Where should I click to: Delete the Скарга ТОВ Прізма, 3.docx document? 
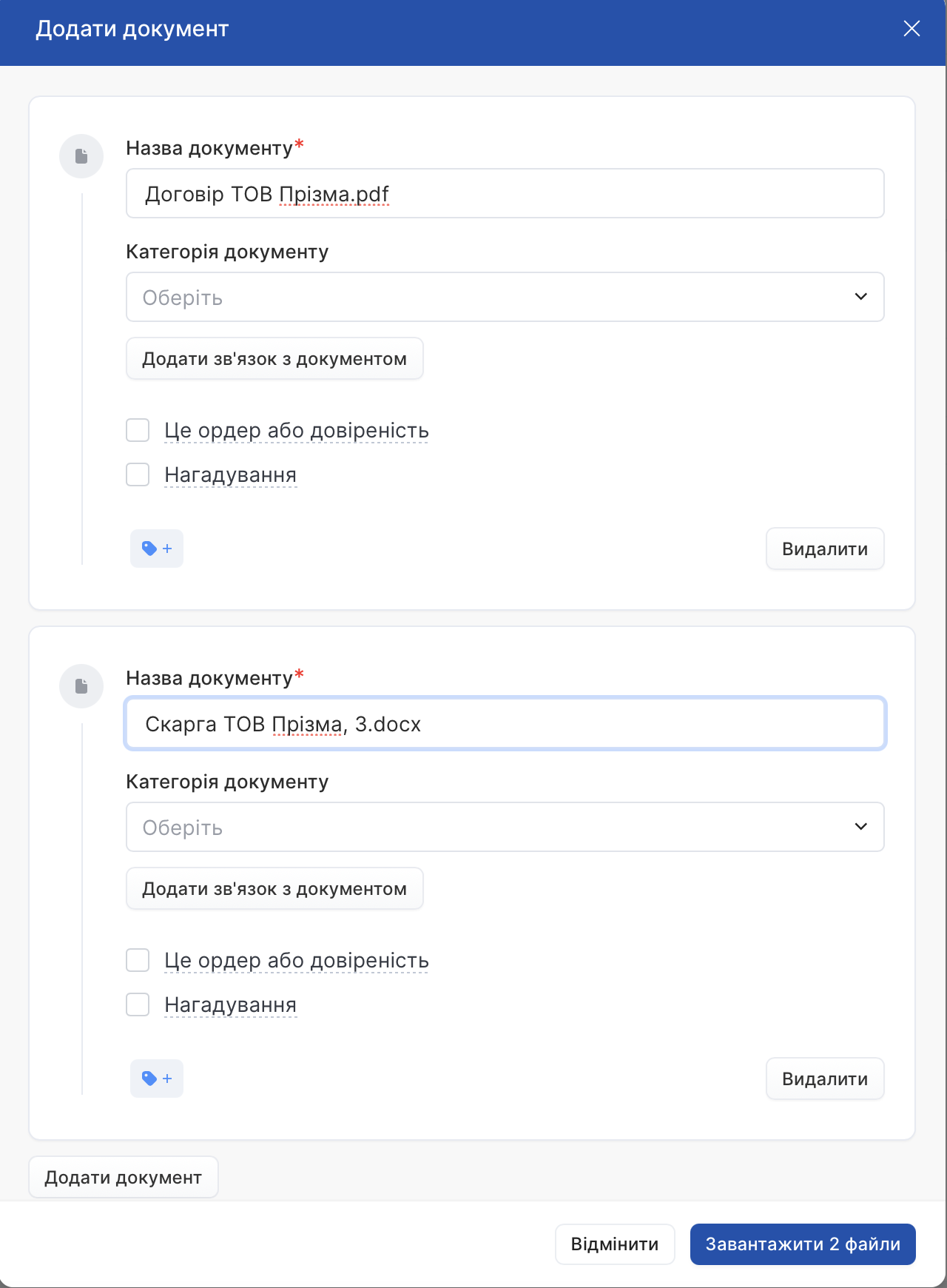click(825, 1079)
